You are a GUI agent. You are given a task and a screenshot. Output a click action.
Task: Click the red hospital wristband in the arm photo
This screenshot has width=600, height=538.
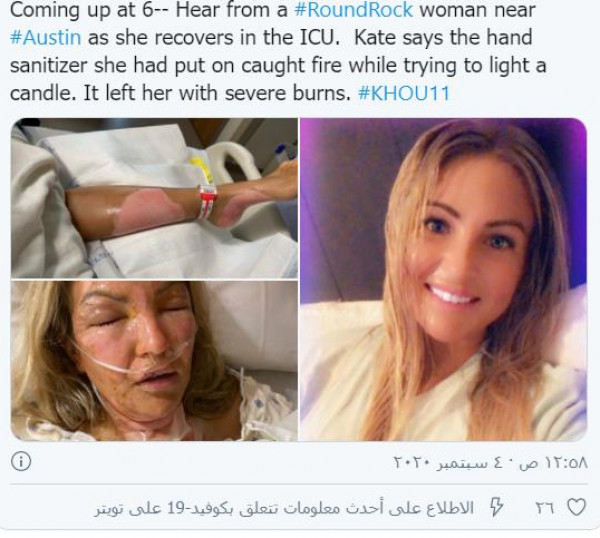coord(207,202)
